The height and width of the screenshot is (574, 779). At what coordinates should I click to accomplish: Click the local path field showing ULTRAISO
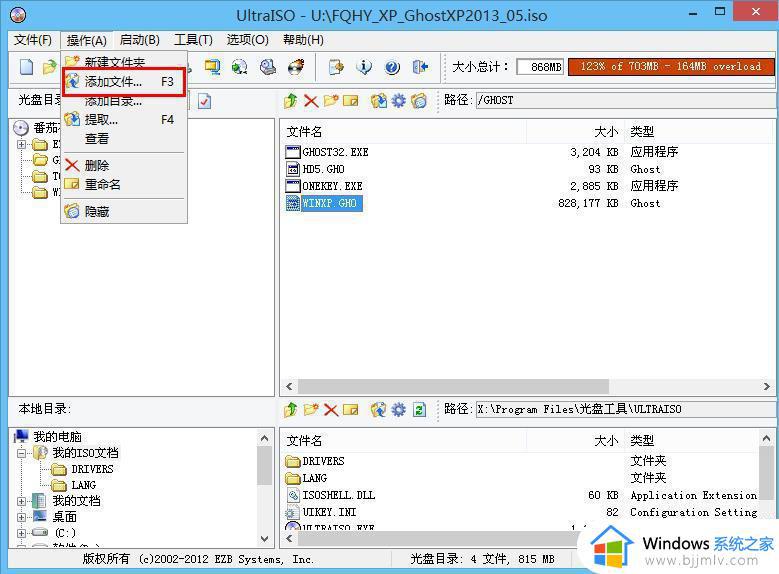[625, 409]
